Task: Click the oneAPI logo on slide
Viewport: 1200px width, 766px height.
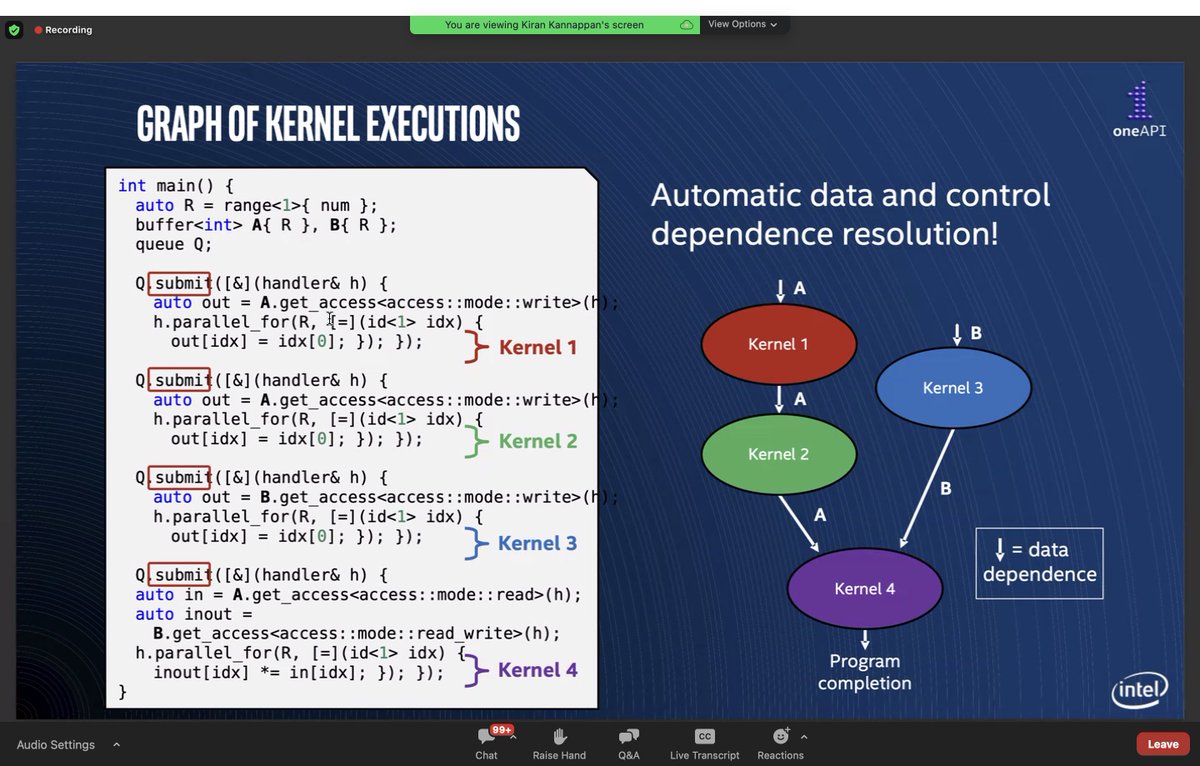Action: pyautogui.click(x=1139, y=111)
